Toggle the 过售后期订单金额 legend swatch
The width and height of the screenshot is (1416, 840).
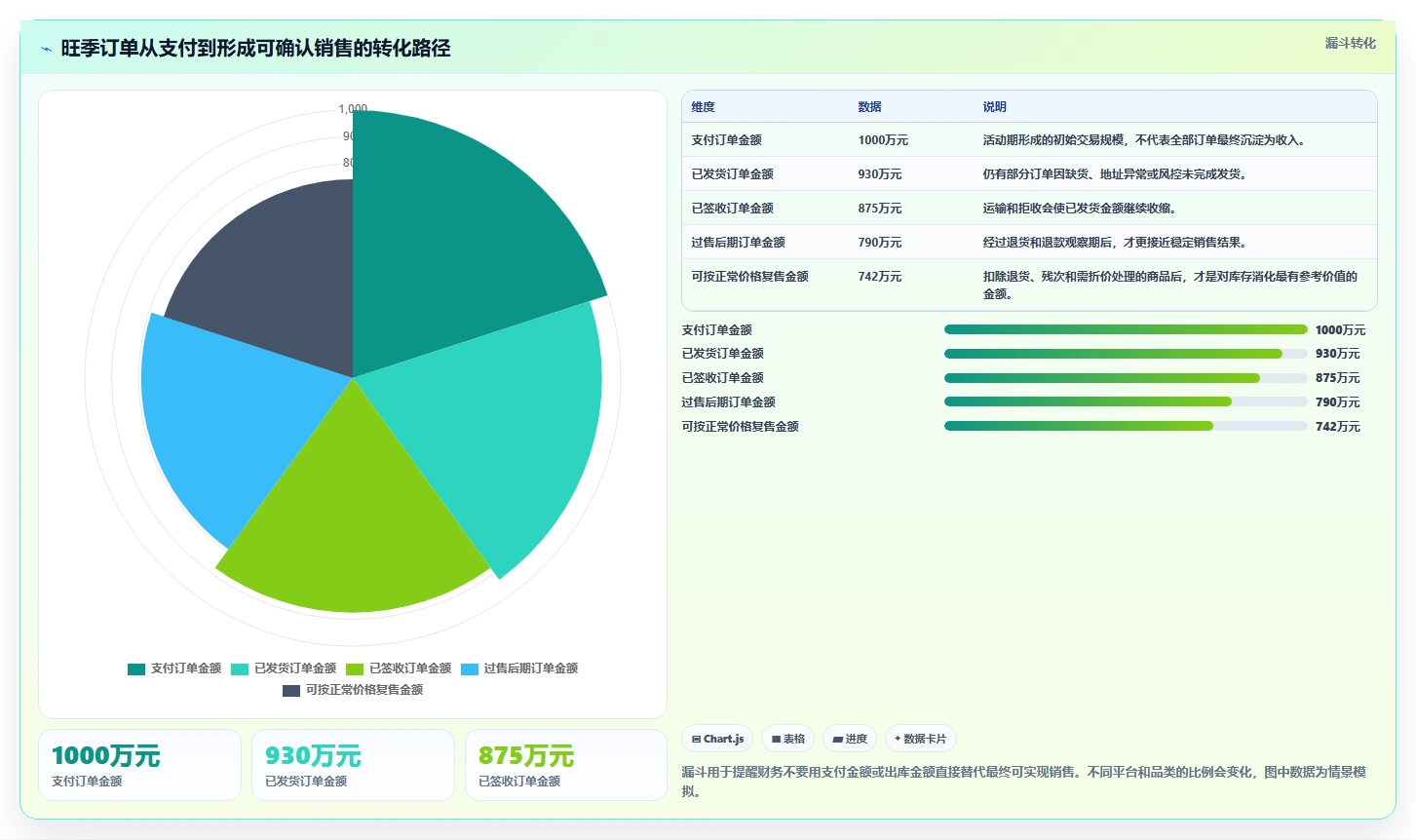tap(470, 668)
